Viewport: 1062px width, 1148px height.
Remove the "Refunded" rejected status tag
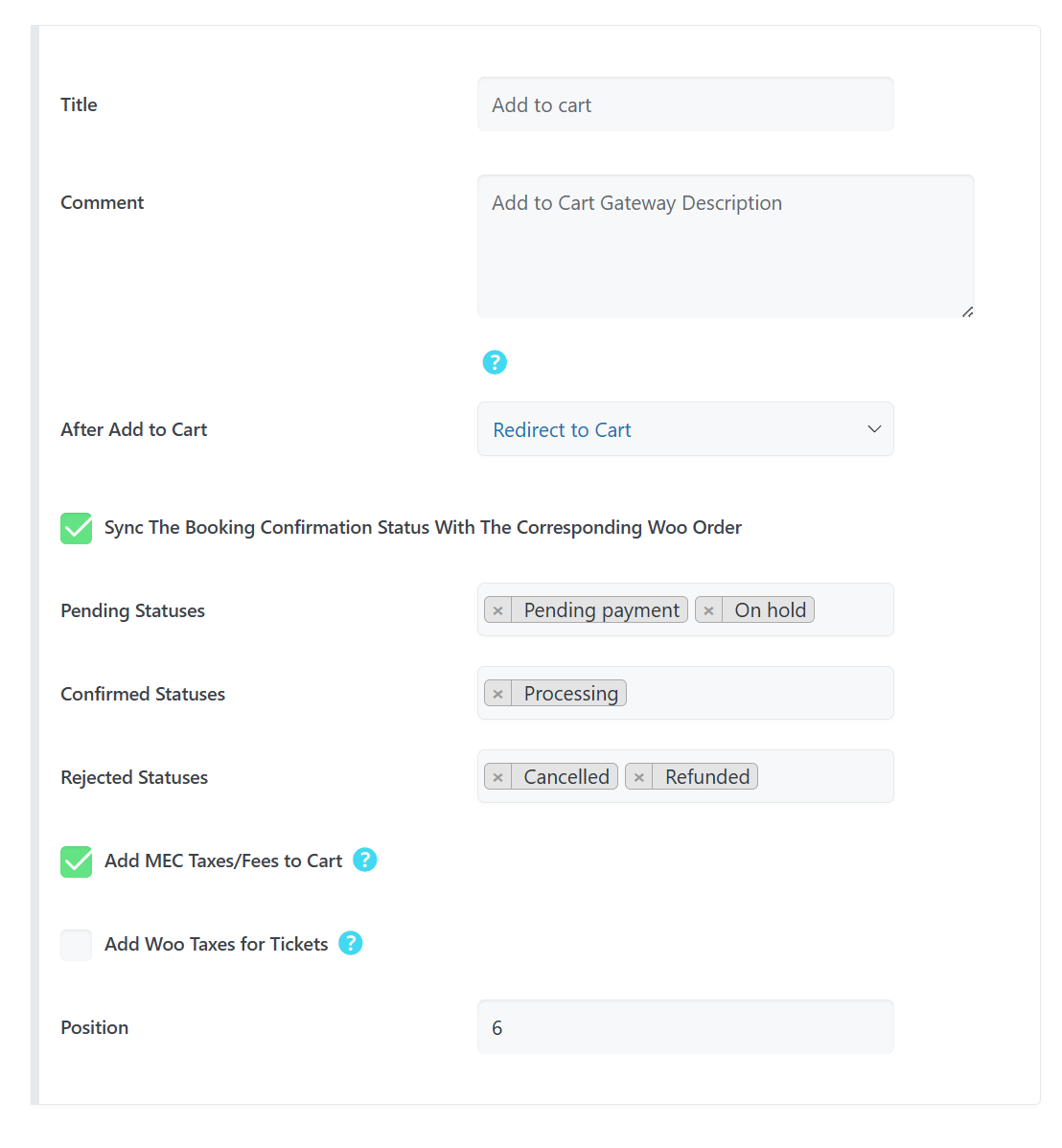[638, 776]
